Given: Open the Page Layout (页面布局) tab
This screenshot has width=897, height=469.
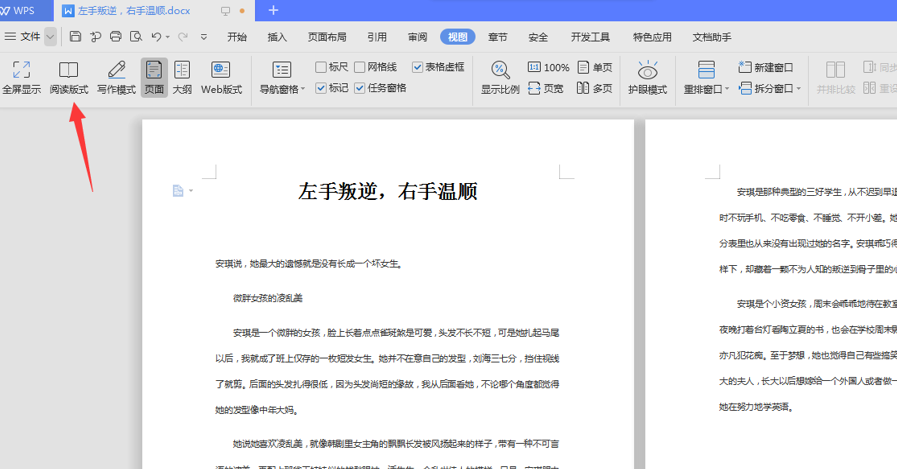Looking at the screenshot, I should click(327, 37).
